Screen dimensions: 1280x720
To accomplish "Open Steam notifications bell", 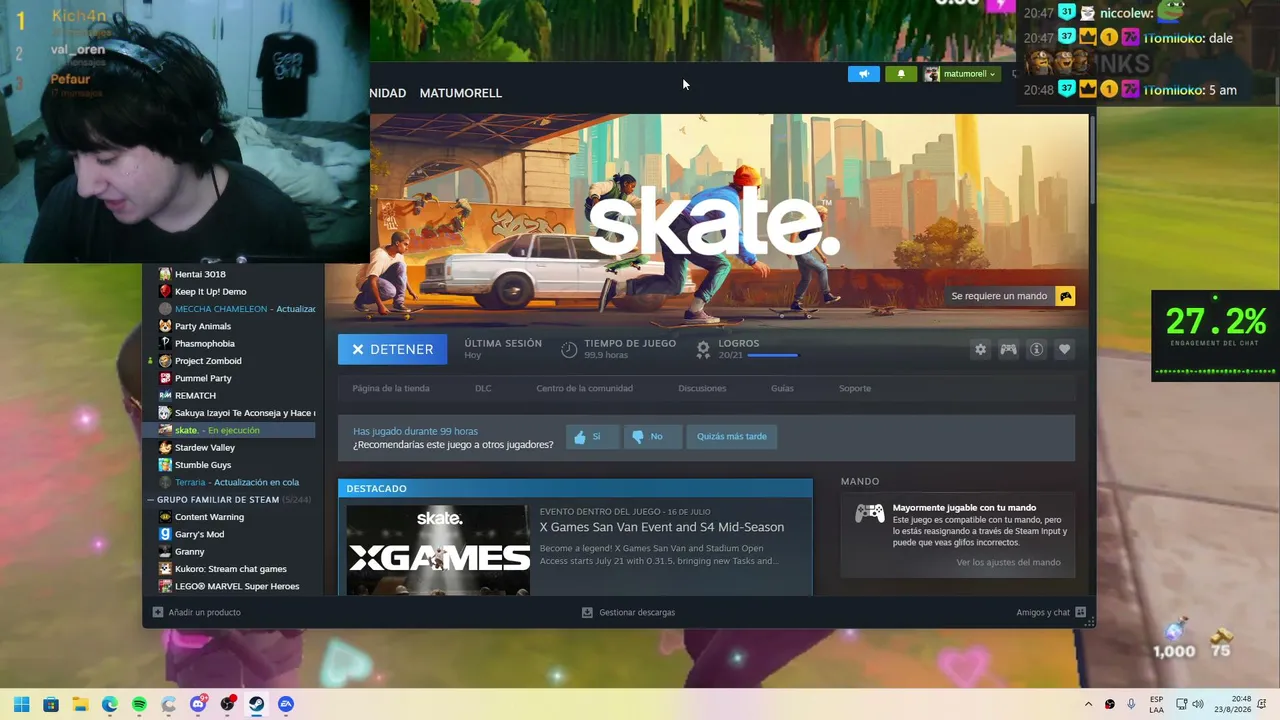I will point(901,74).
